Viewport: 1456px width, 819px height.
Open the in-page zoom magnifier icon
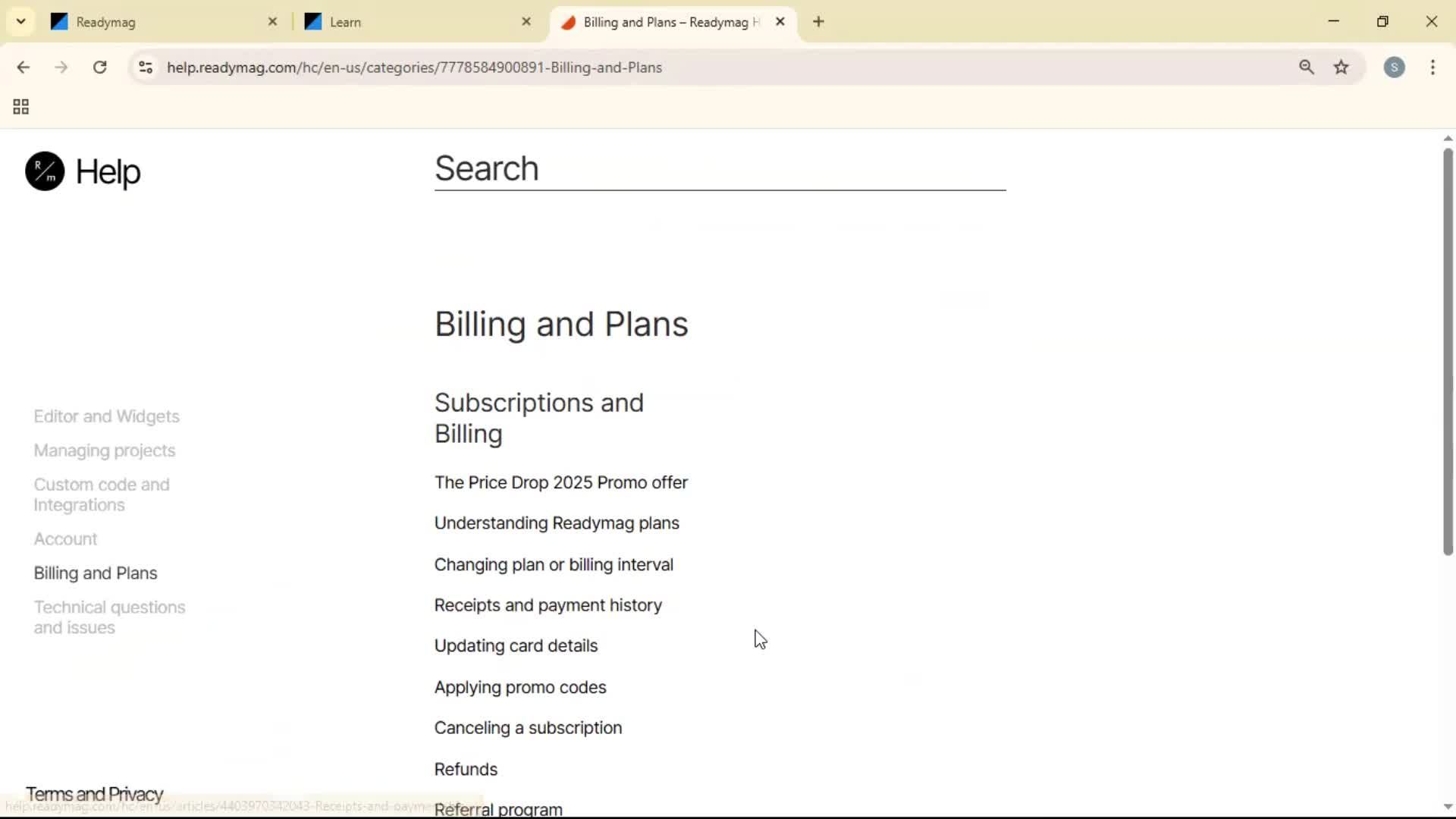point(1307,67)
